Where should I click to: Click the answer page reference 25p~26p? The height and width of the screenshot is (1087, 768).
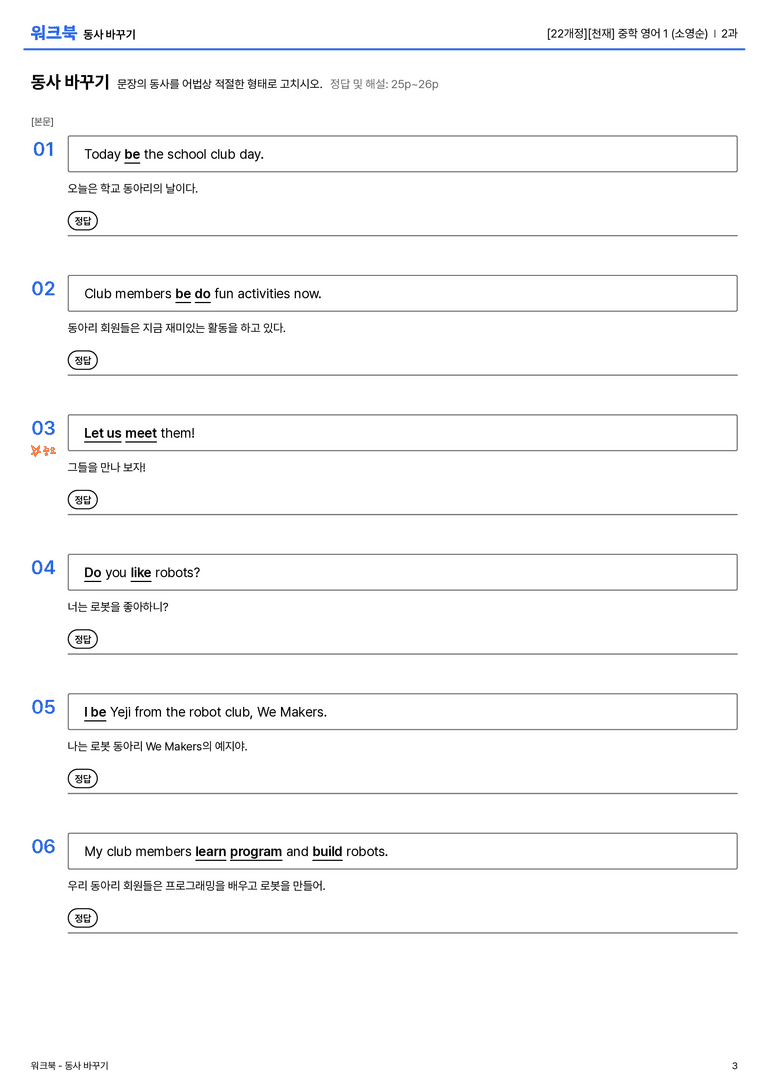[x=414, y=84]
